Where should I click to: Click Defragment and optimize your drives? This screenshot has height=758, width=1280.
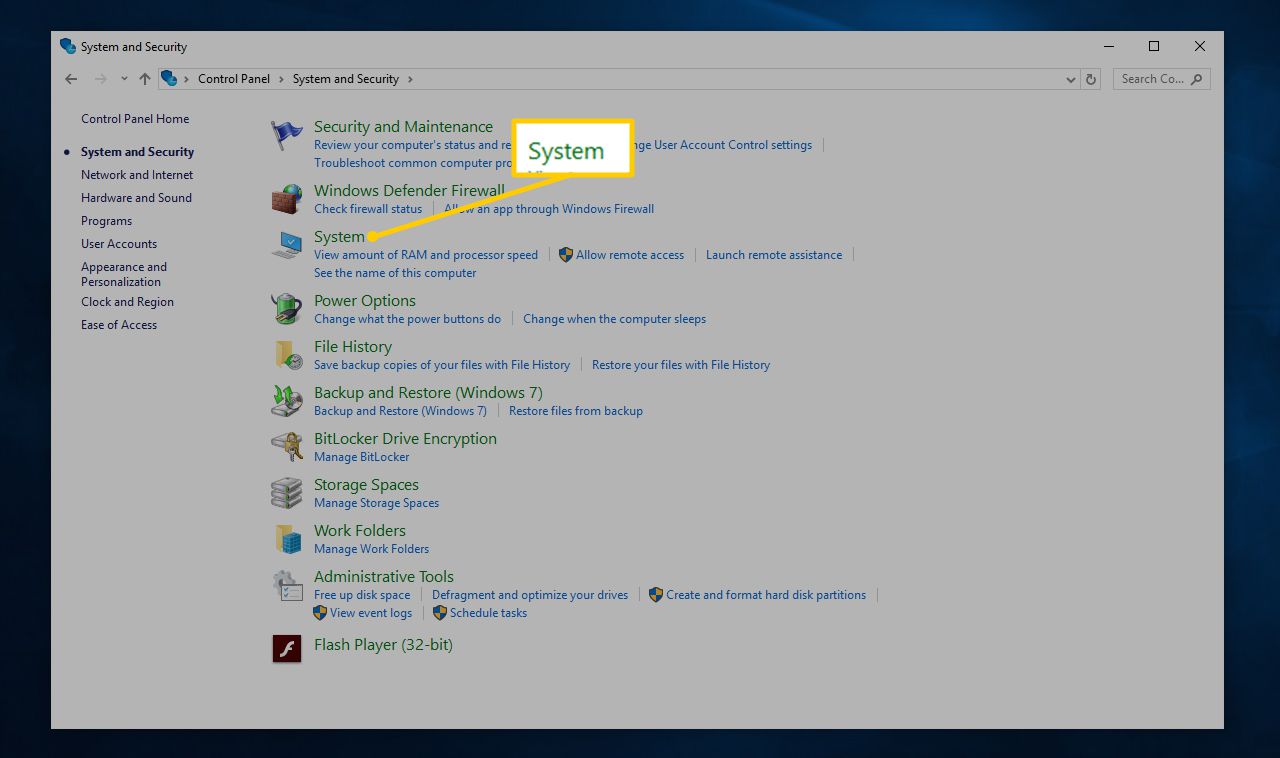coord(530,595)
